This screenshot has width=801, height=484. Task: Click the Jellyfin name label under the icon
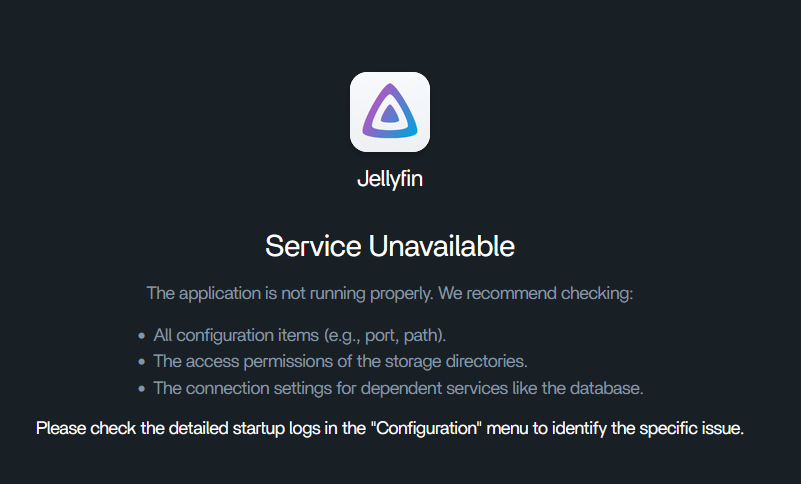tap(390, 181)
